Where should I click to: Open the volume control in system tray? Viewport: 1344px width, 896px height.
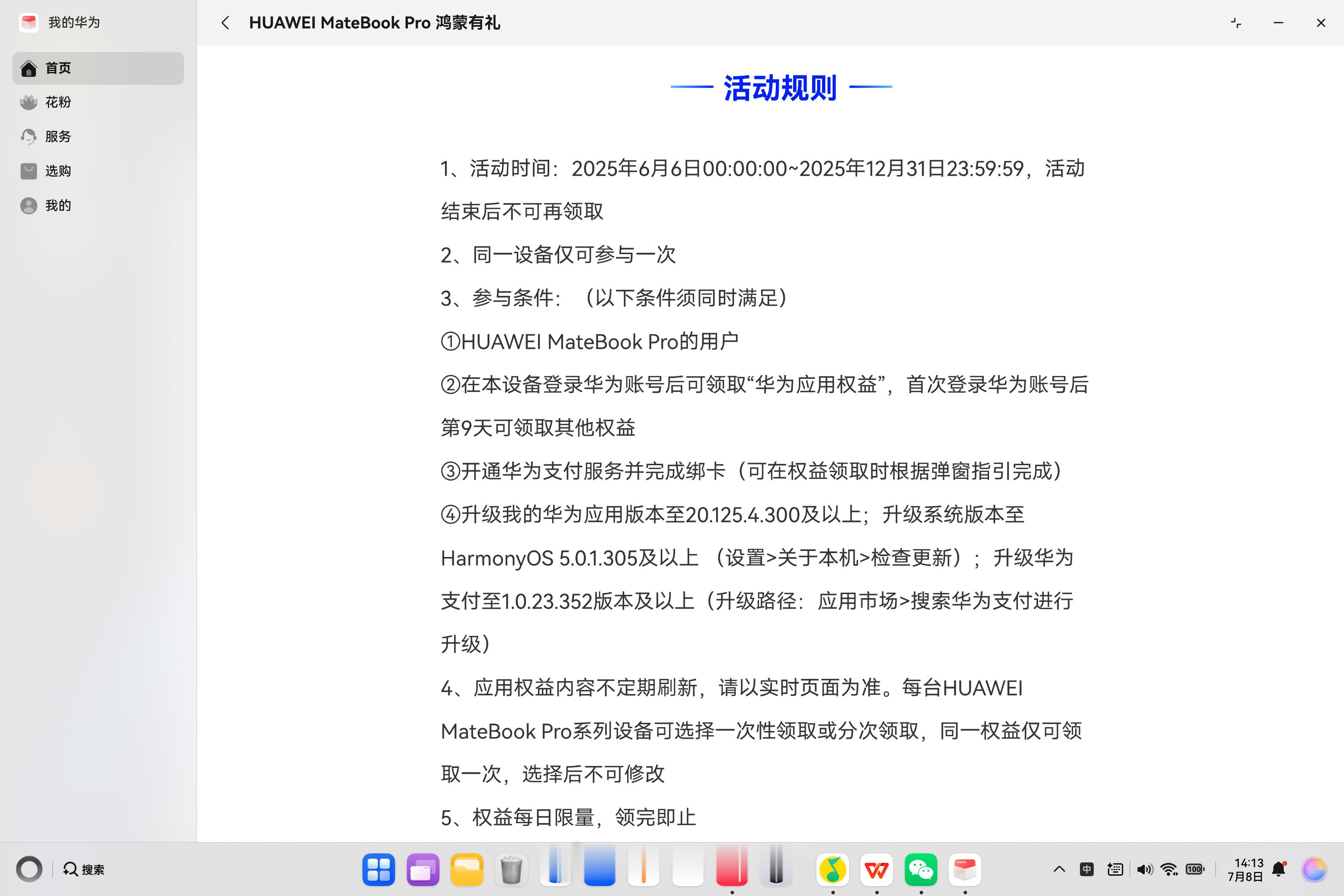coord(1144,869)
